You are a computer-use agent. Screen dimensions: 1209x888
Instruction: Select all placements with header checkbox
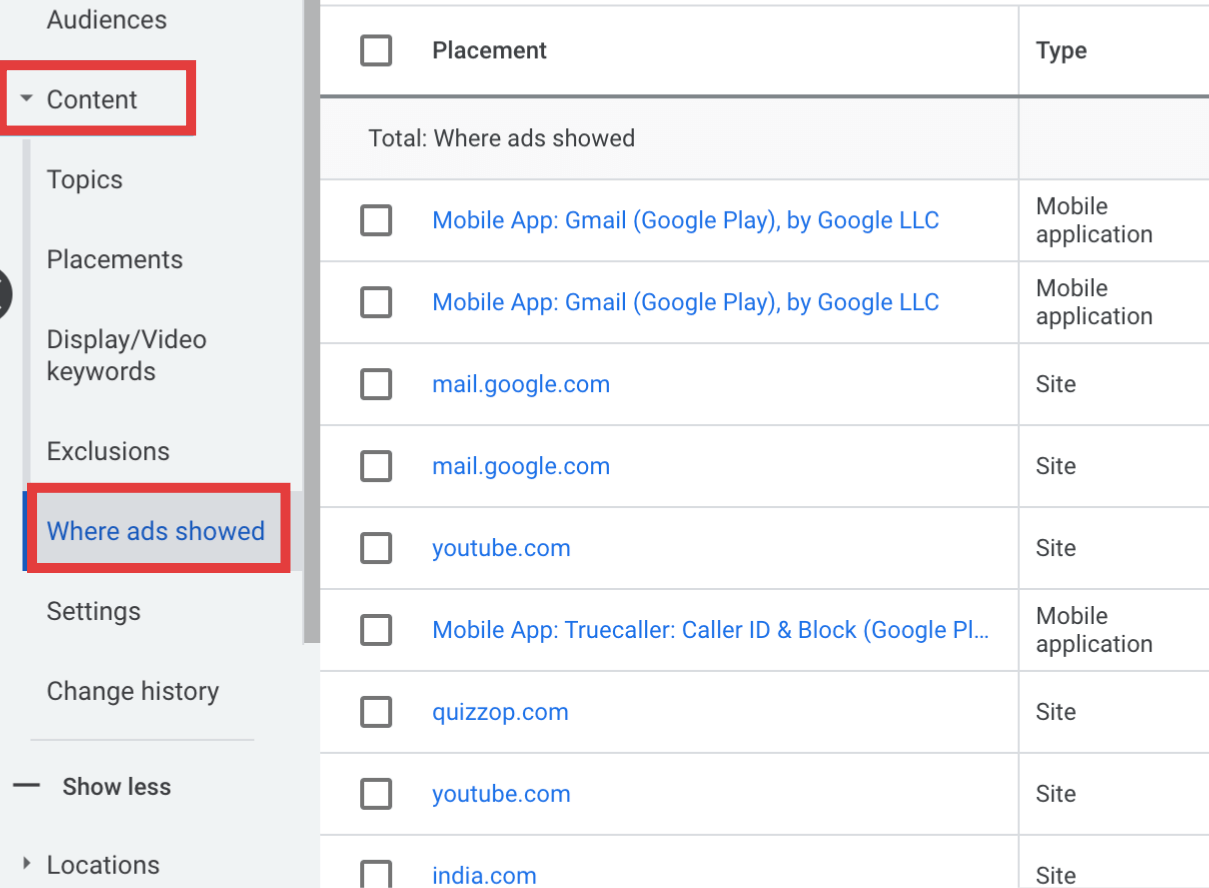point(376,50)
